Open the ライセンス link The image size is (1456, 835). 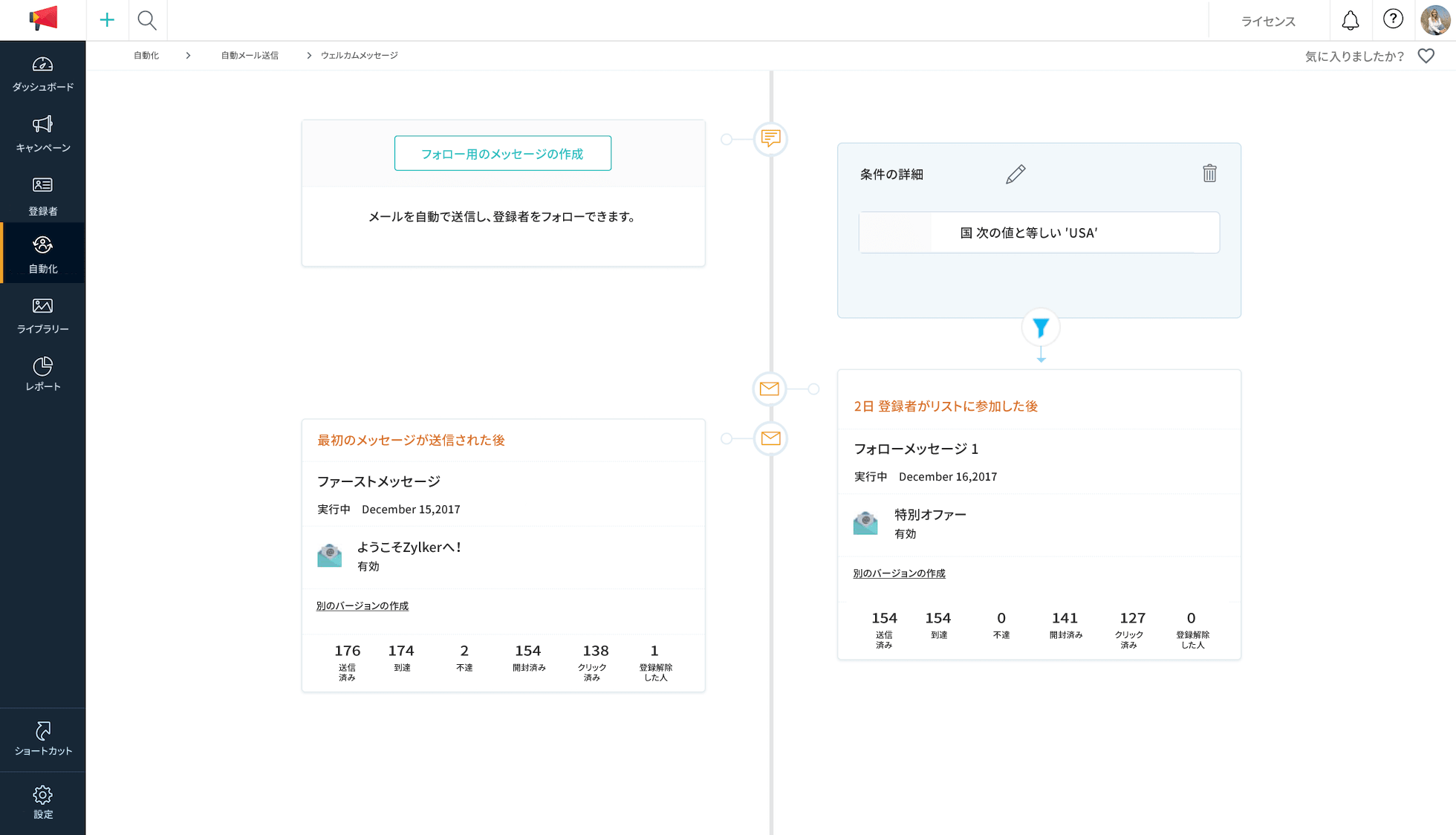pyautogui.click(x=1268, y=21)
